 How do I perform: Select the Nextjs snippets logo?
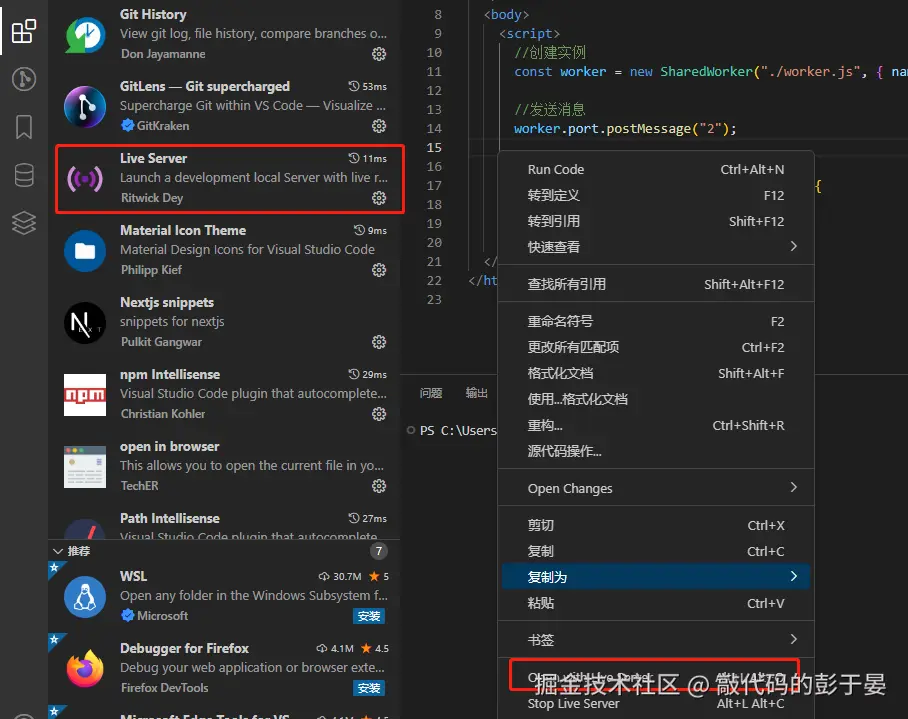pyautogui.click(x=85, y=323)
